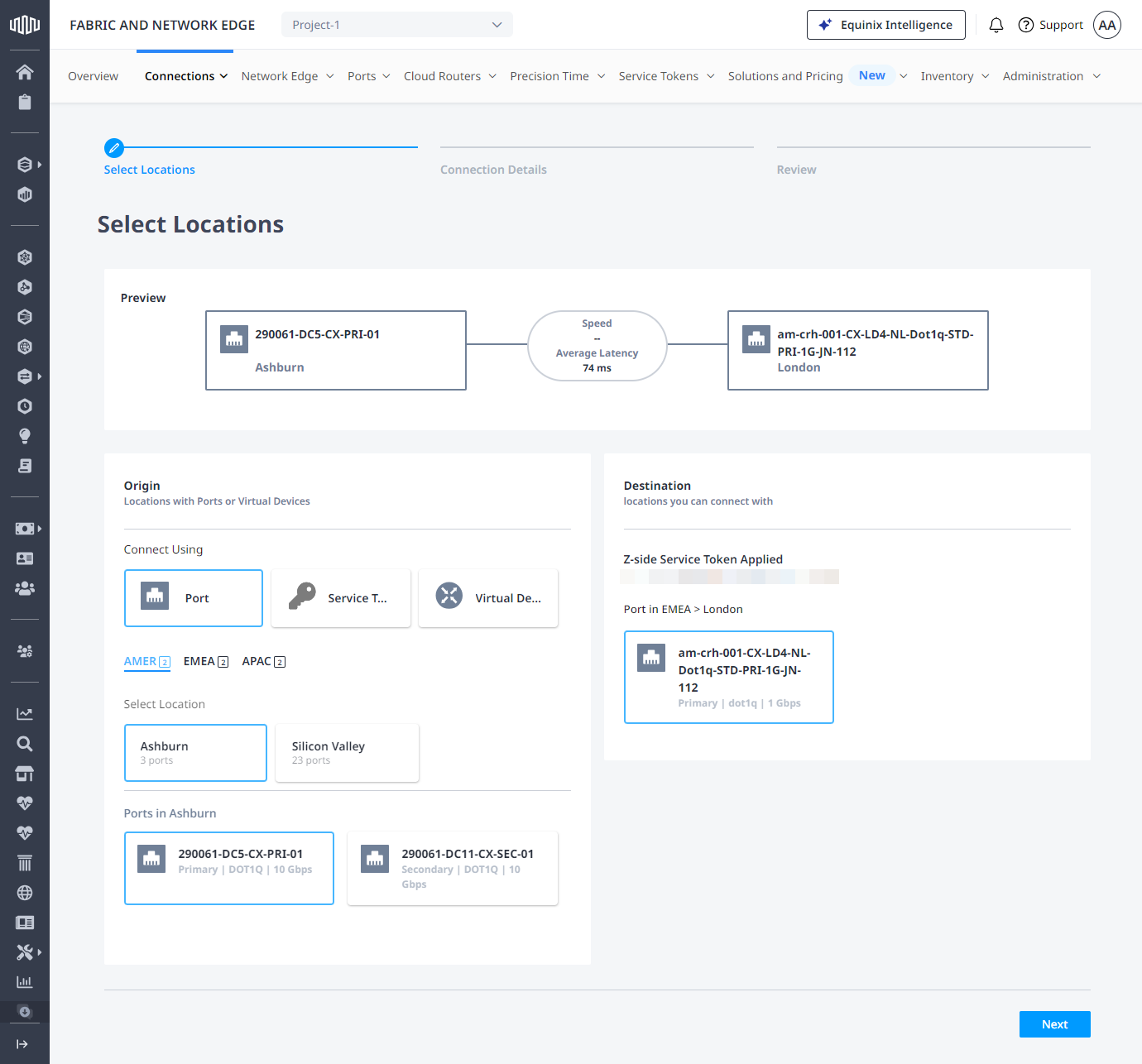
Task: Choose Port as connection method
Action: pyautogui.click(x=194, y=598)
